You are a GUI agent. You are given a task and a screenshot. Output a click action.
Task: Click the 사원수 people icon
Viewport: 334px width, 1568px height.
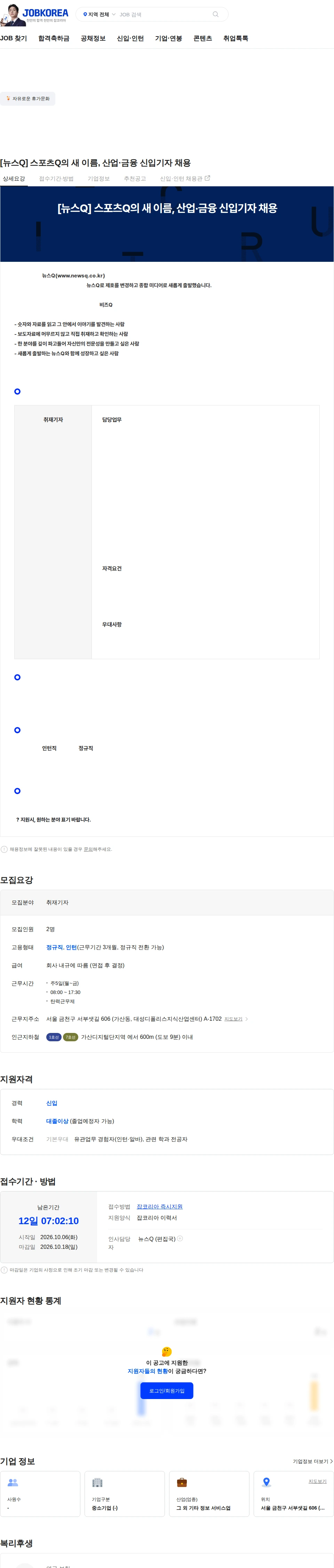13,1483
